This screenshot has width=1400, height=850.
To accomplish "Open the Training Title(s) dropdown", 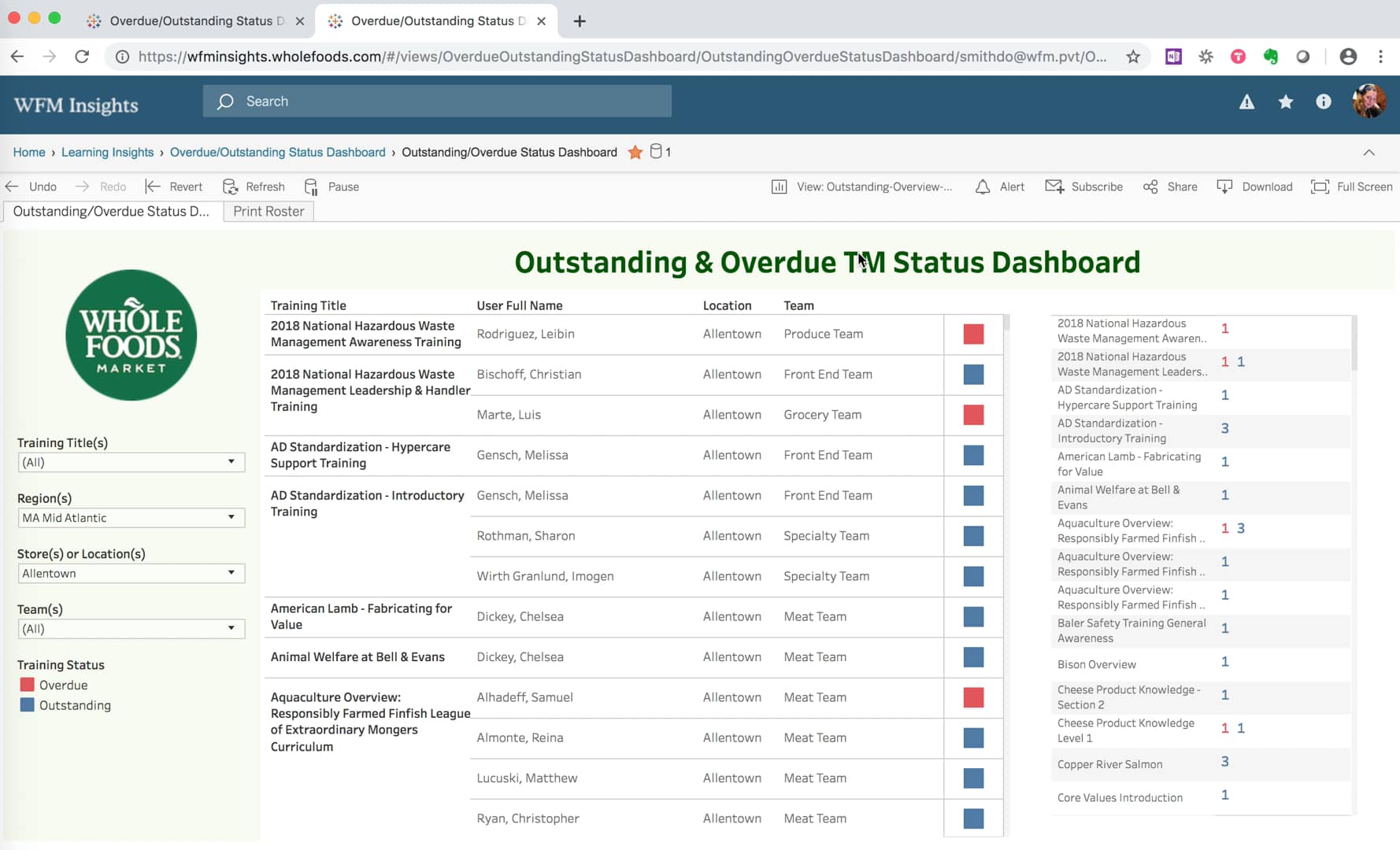I will pyautogui.click(x=131, y=462).
